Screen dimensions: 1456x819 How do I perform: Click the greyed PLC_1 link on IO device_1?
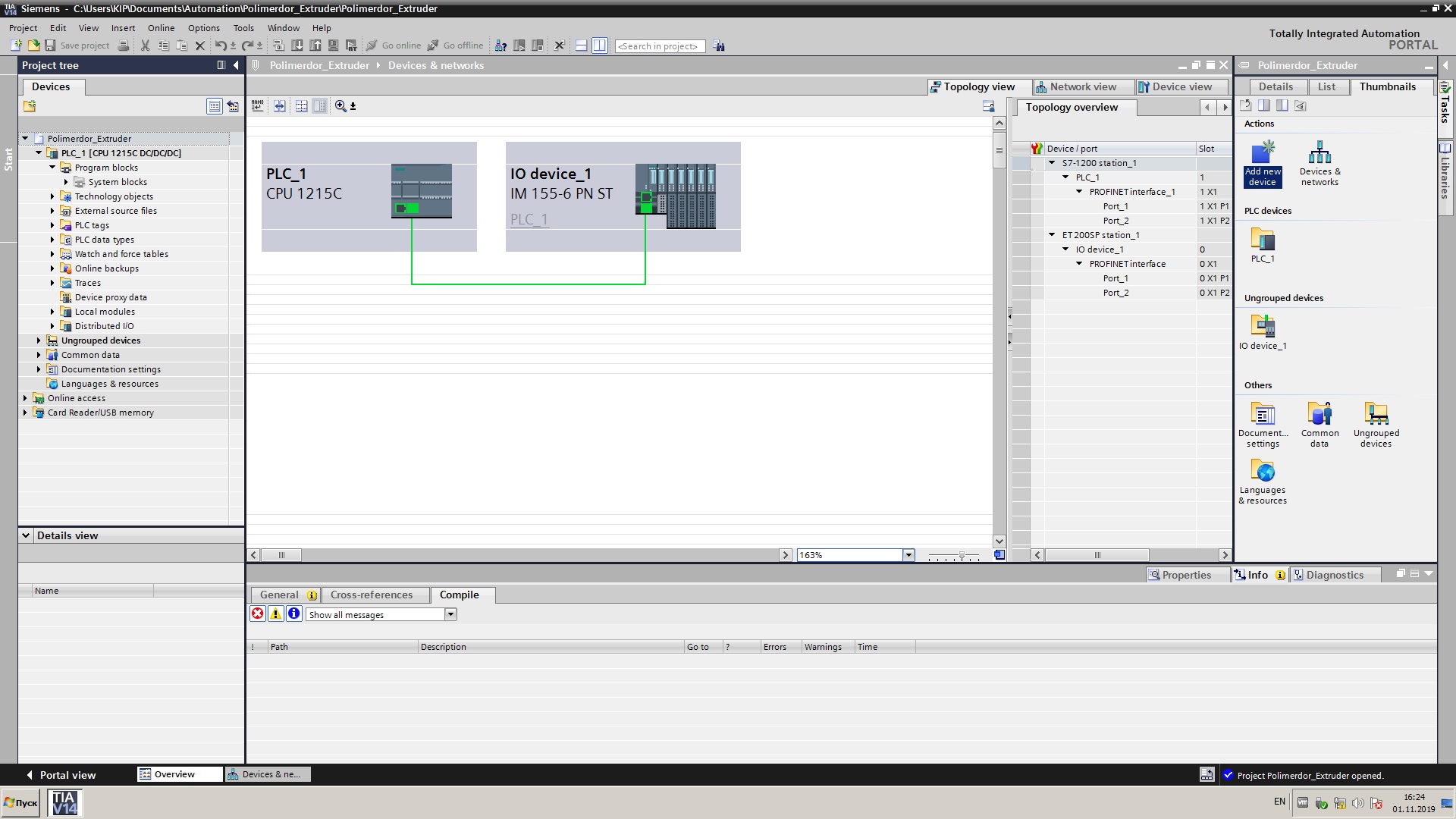(529, 219)
